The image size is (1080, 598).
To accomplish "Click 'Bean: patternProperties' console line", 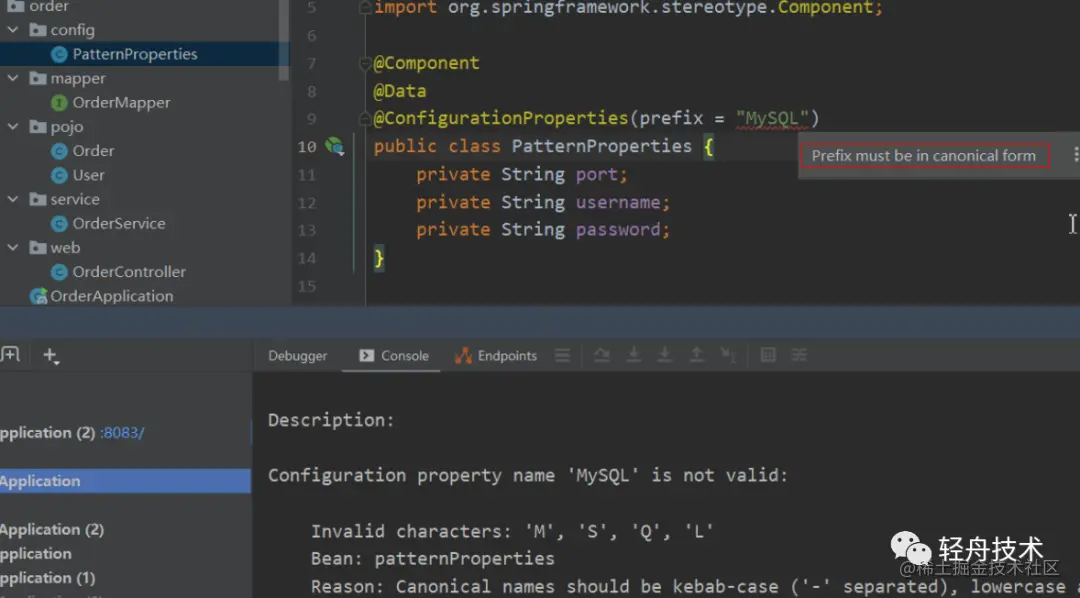I will click(433, 558).
